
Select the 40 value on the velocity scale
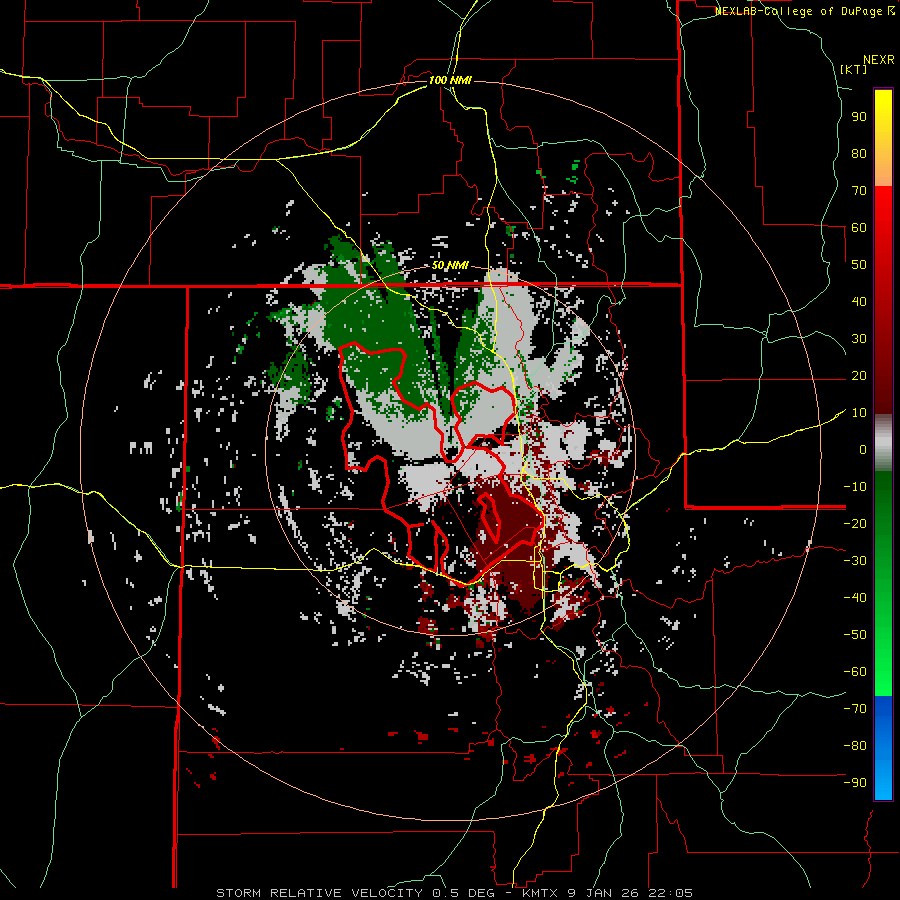859,301
